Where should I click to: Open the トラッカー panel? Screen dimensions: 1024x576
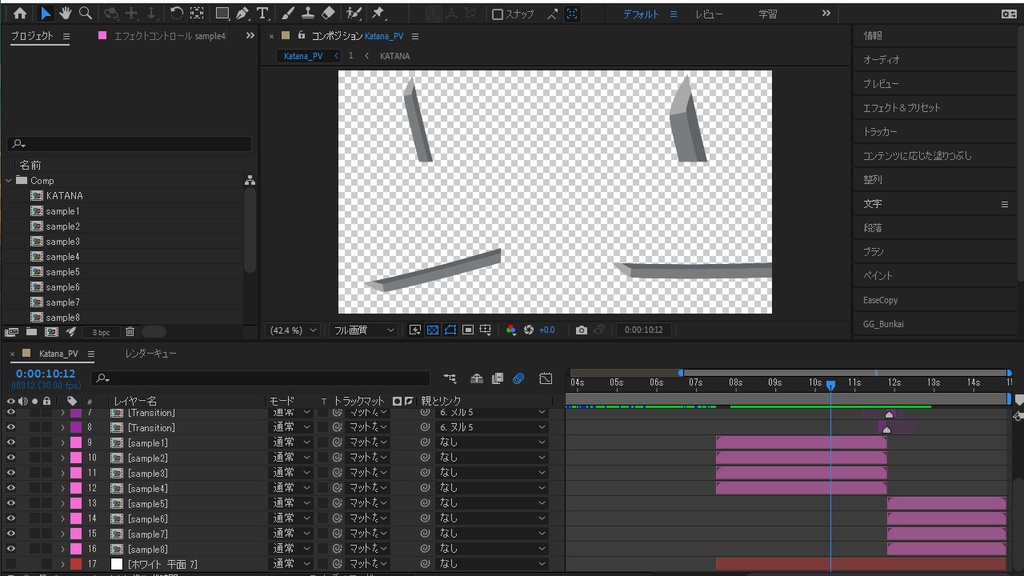click(880, 132)
